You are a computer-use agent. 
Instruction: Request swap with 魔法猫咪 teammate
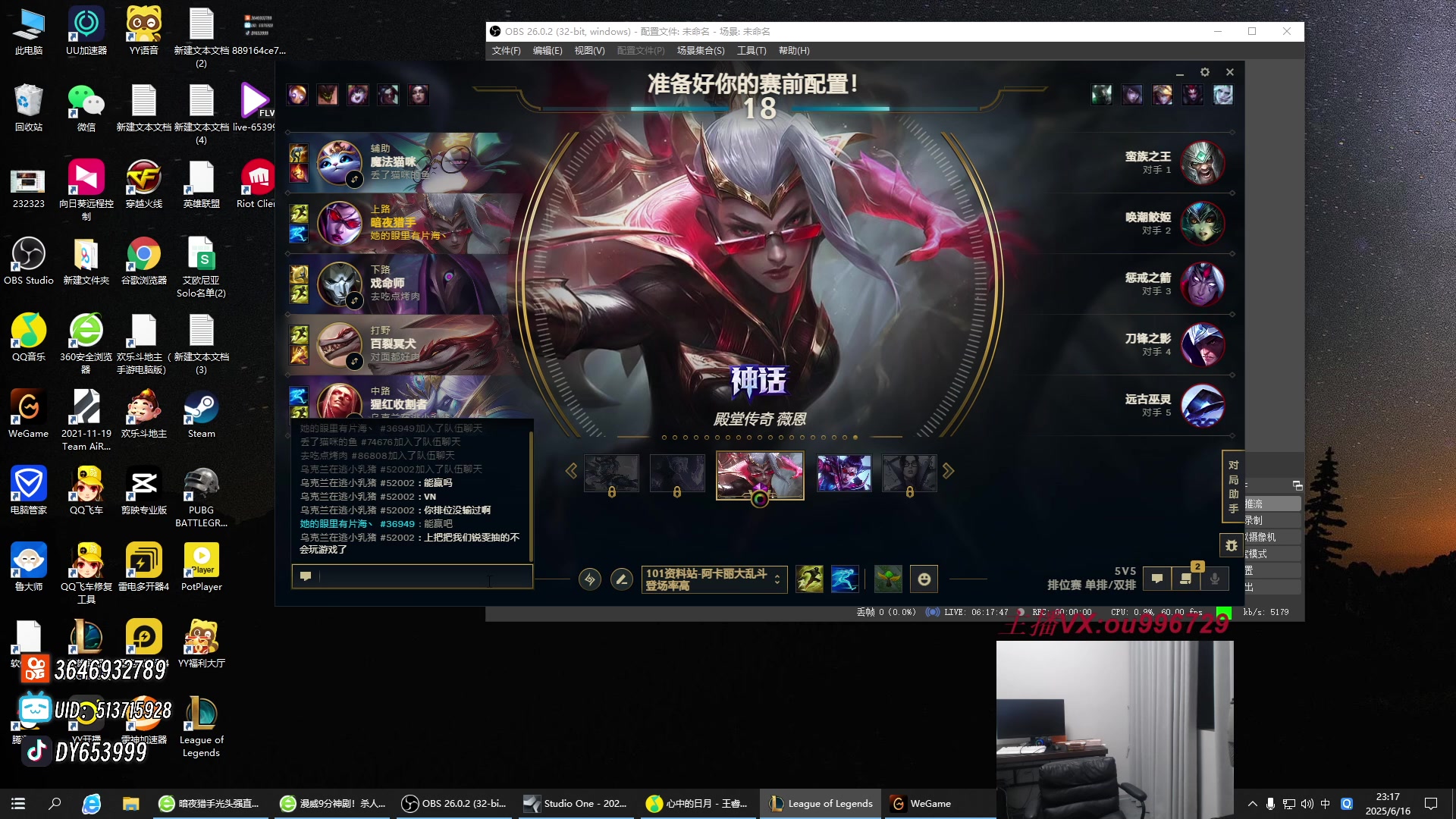click(354, 180)
